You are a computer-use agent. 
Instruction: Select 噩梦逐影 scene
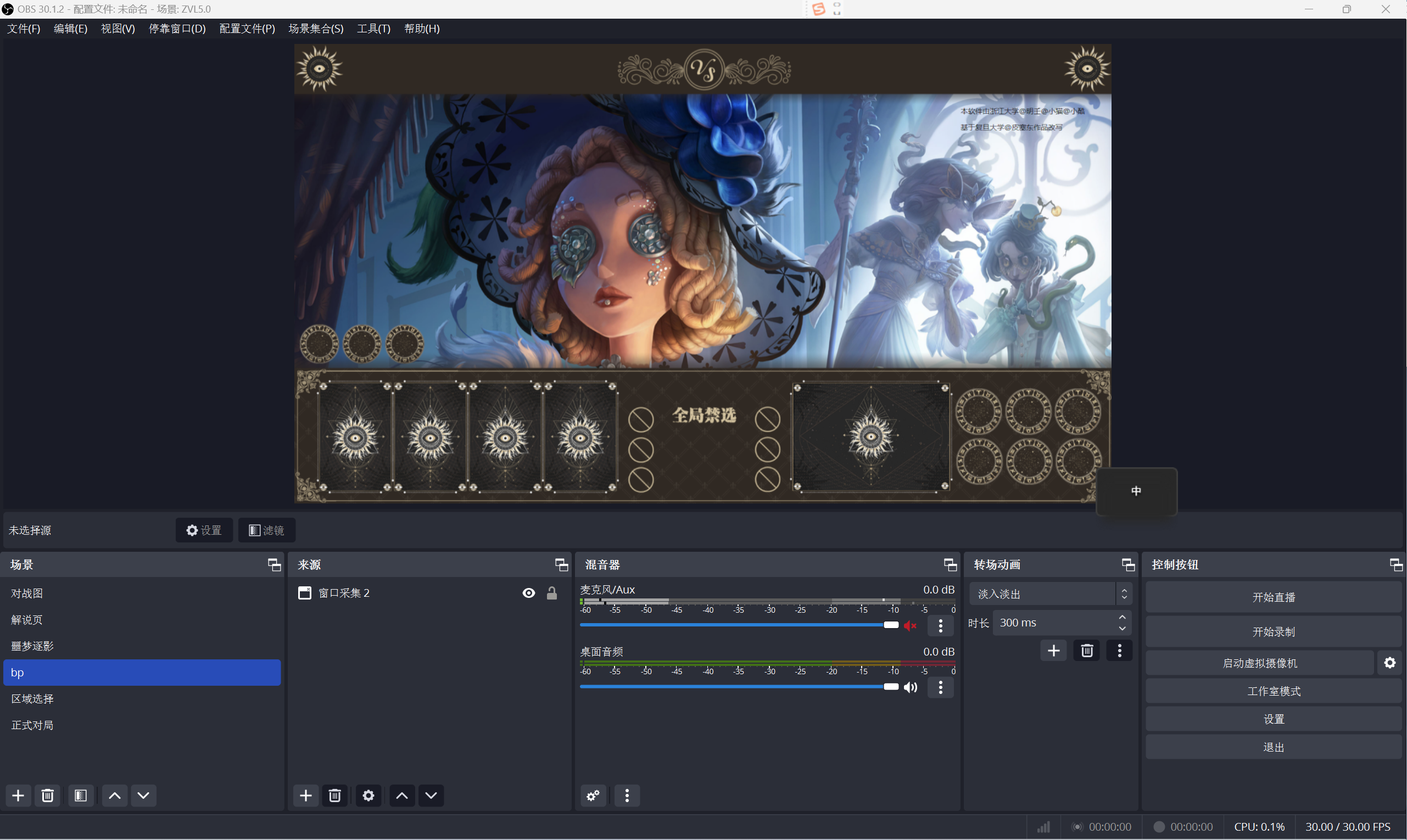tap(142, 646)
